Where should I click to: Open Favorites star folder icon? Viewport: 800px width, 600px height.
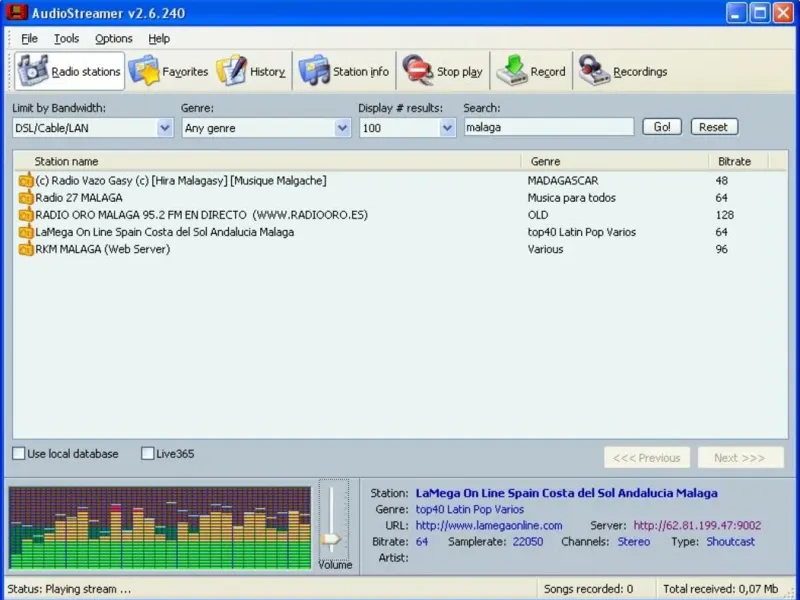[x=145, y=71]
